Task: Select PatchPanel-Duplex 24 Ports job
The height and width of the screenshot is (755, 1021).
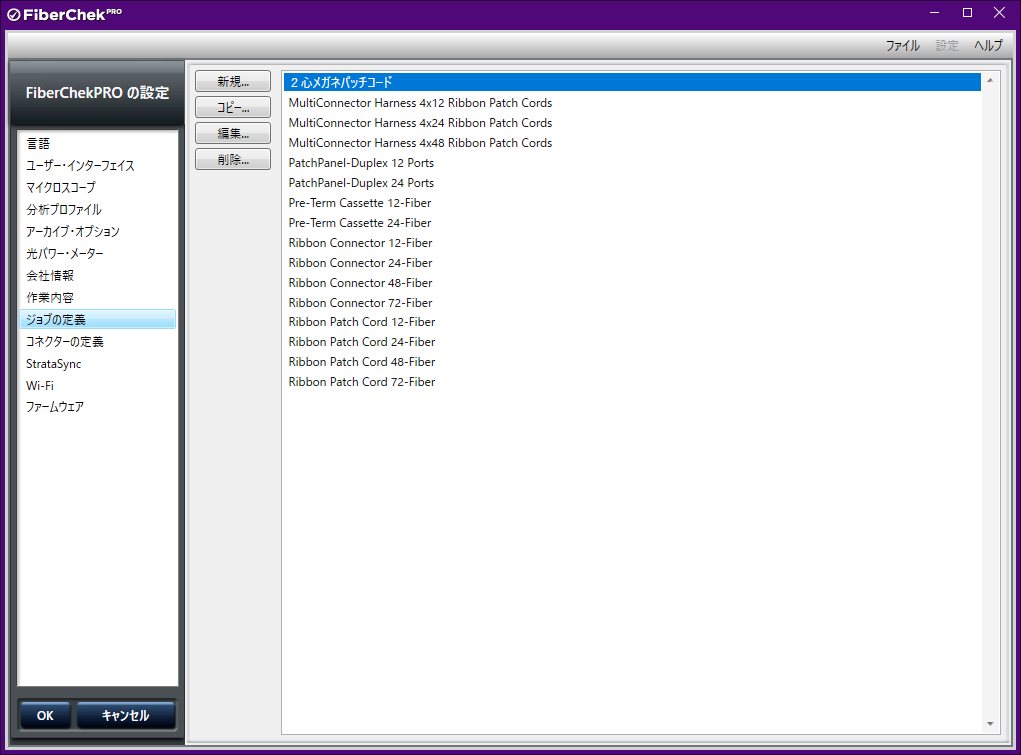Action: [632, 183]
